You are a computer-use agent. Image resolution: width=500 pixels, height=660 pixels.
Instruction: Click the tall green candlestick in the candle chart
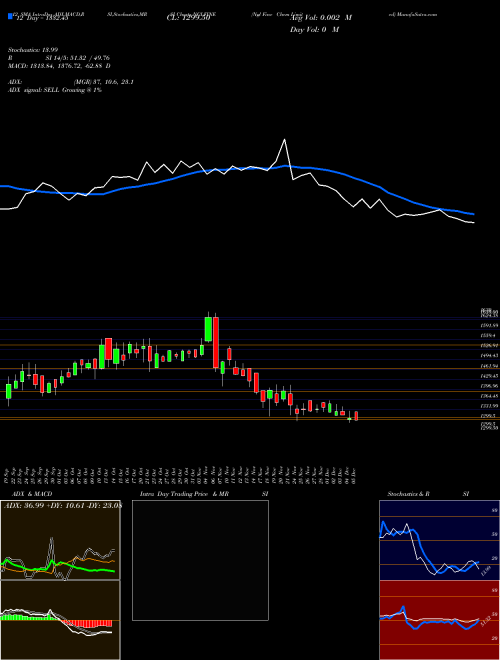(208, 328)
